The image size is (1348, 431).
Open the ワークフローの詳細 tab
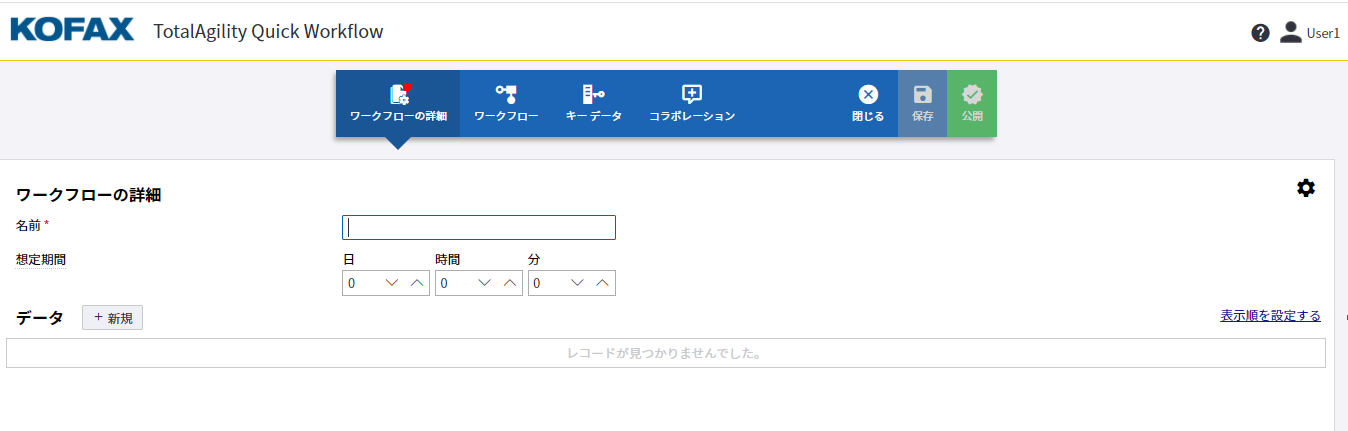(x=398, y=104)
